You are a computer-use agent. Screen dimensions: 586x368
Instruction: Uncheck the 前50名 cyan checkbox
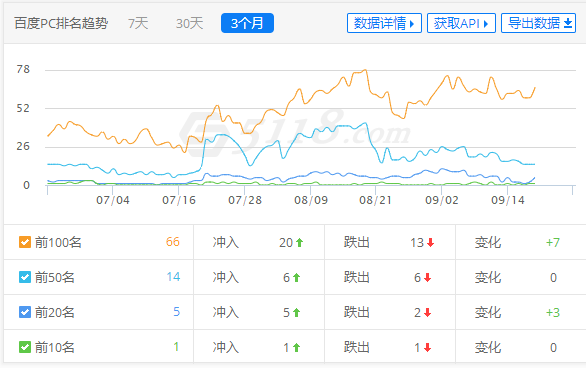(25, 277)
